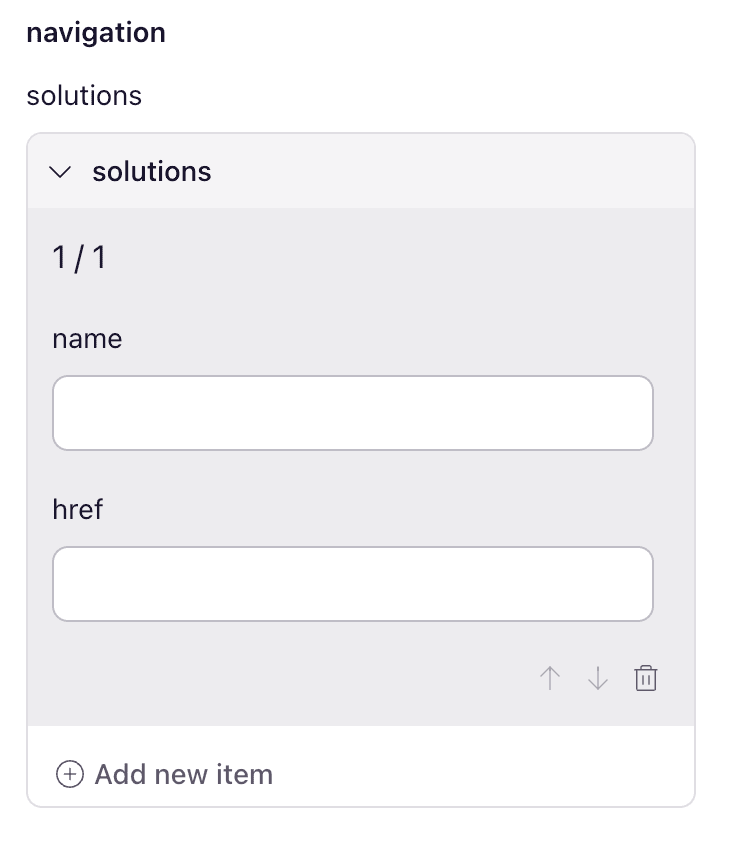Delete the solutions item with trash icon
The height and width of the screenshot is (842, 730).
pos(645,678)
